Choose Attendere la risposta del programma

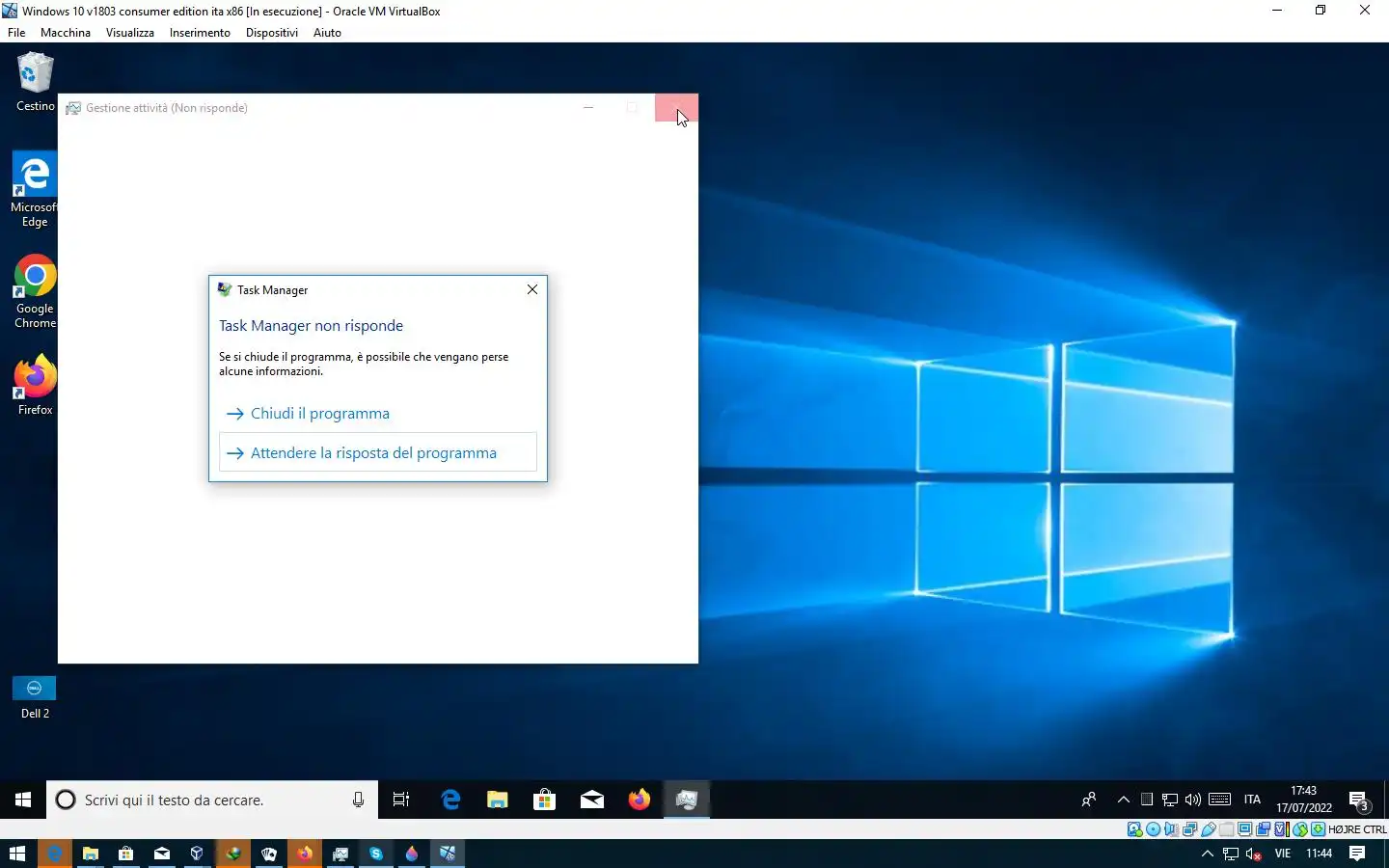click(378, 452)
